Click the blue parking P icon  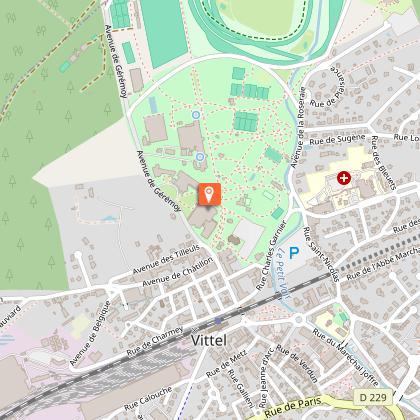coord(294,253)
